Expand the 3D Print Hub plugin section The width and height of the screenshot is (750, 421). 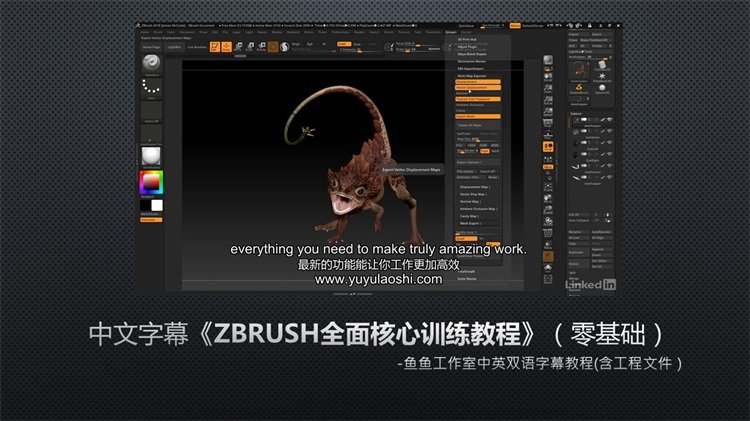pyautogui.click(x=467, y=40)
